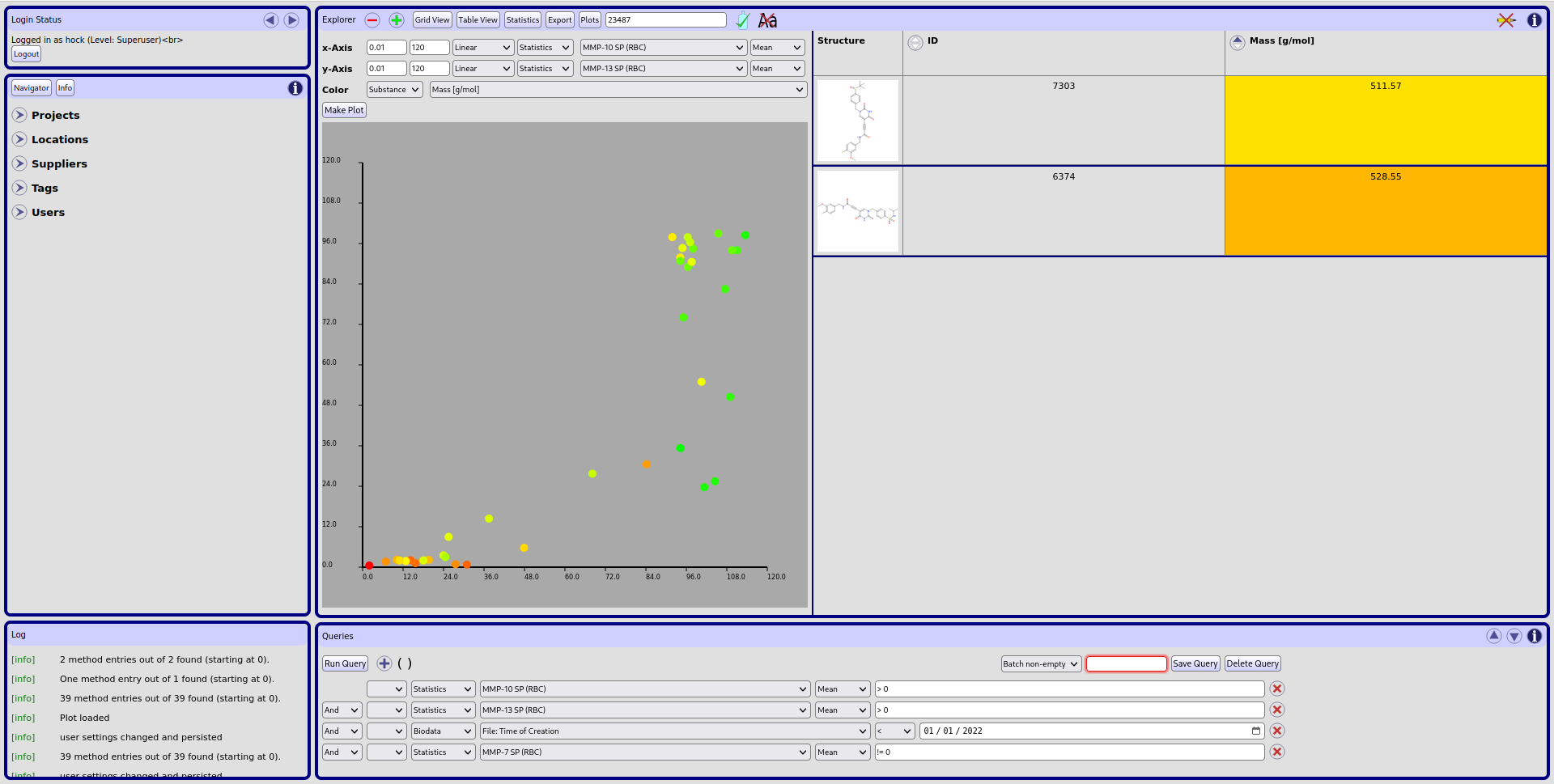Click the empty query name field
Image resolution: width=1554 pixels, height=784 pixels.
pos(1127,663)
